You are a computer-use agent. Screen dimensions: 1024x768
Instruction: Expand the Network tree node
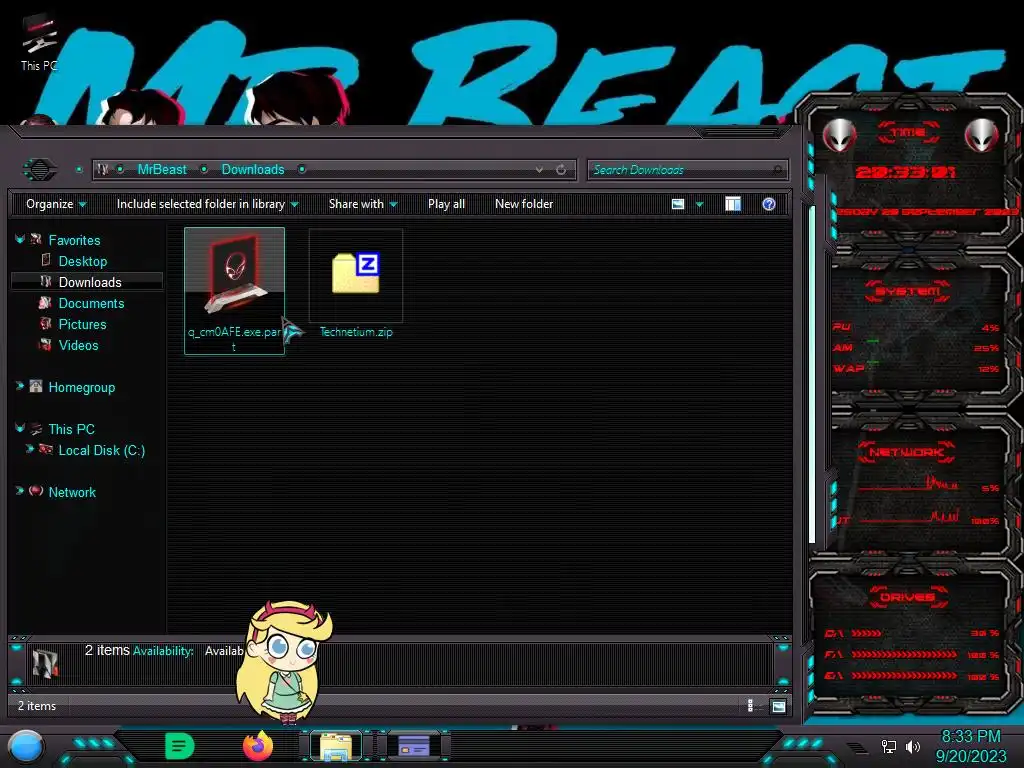[20, 490]
